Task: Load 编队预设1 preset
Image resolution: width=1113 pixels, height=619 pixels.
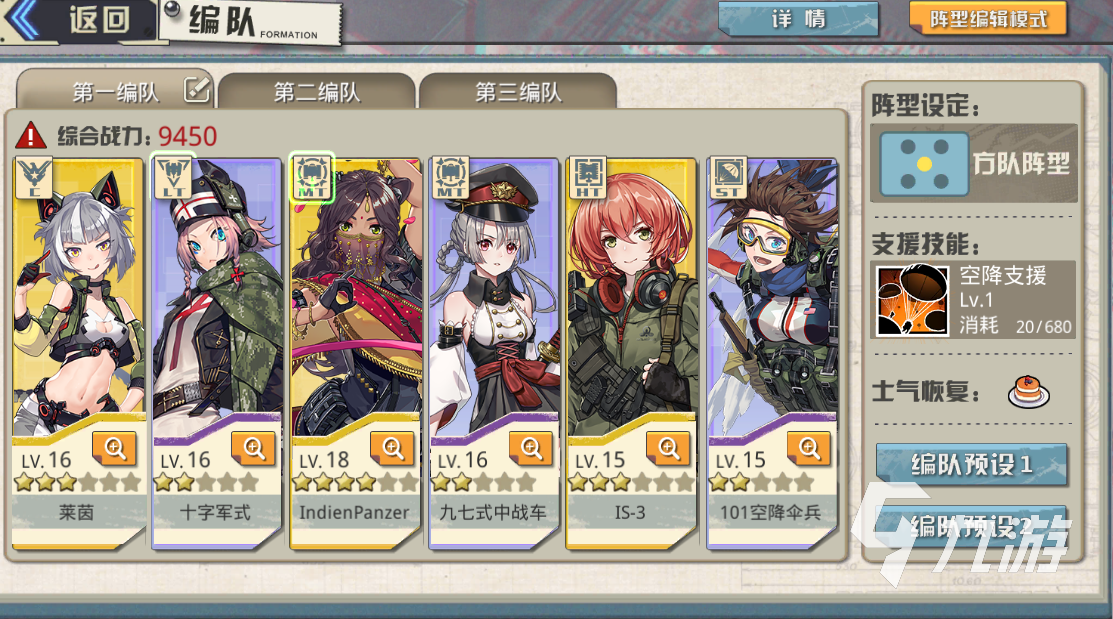Action: [x=971, y=465]
